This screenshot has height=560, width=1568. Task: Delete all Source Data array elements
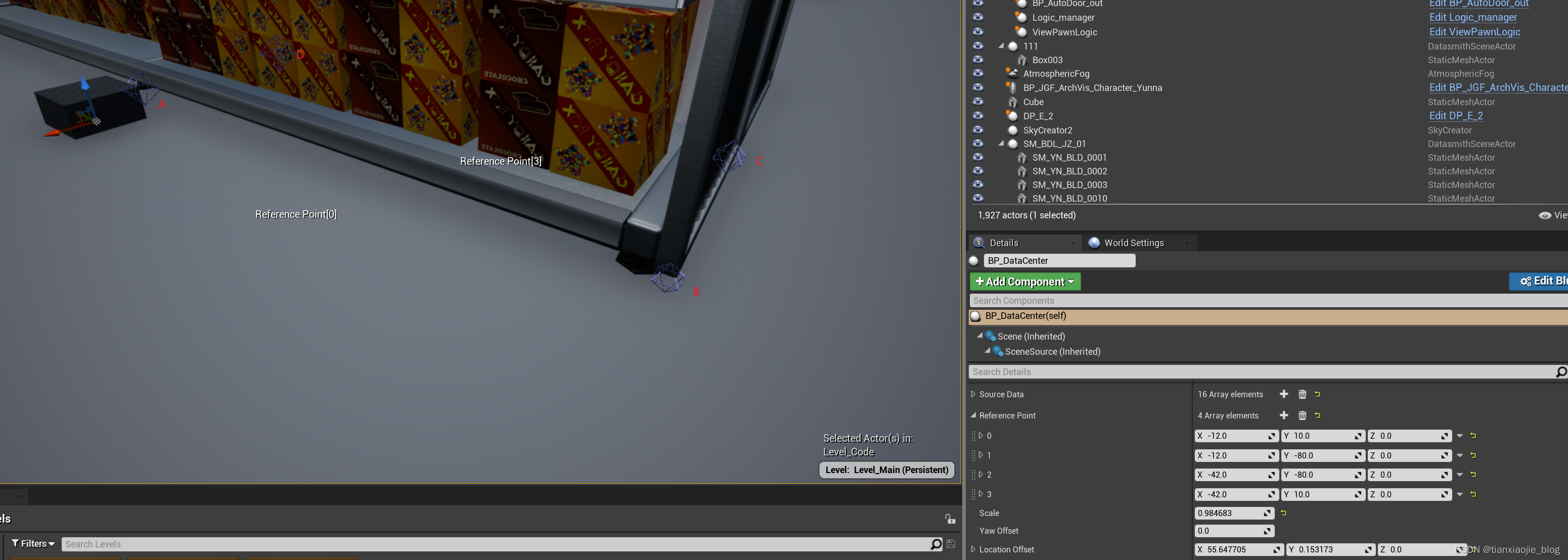[1302, 394]
